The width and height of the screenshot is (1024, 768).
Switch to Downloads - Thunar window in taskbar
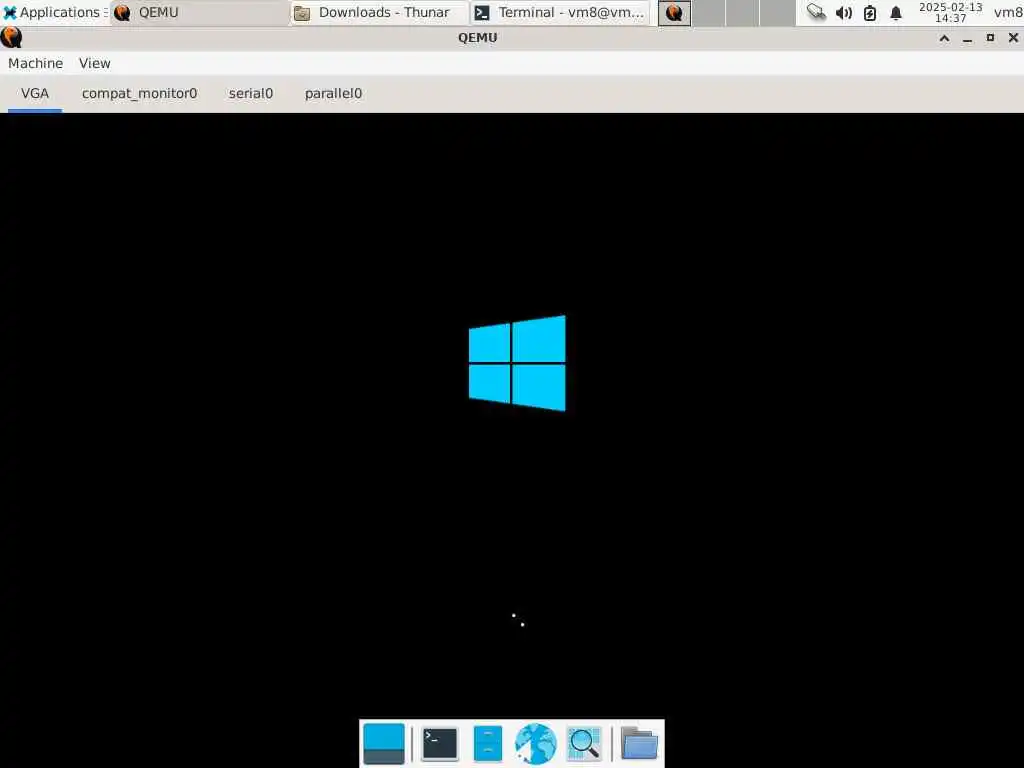pyautogui.click(x=379, y=12)
